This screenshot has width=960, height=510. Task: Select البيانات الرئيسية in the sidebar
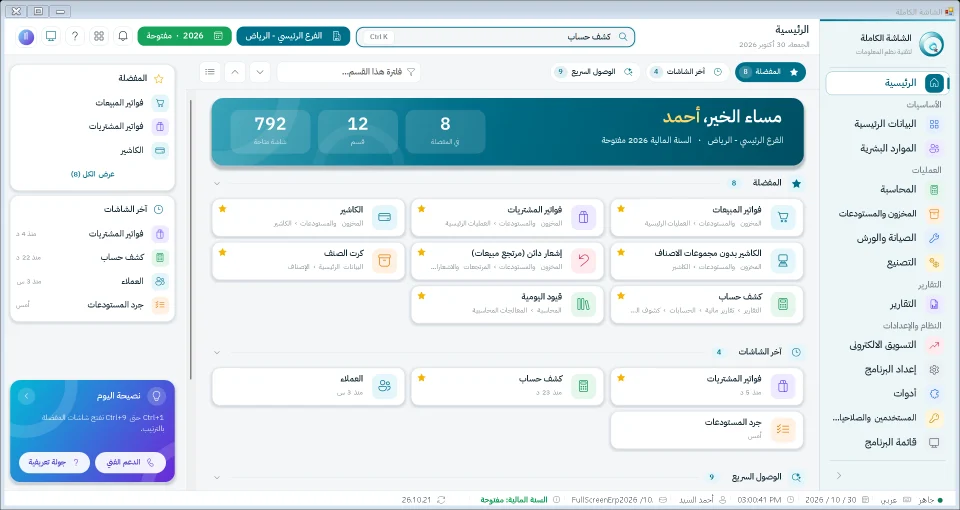pos(887,124)
